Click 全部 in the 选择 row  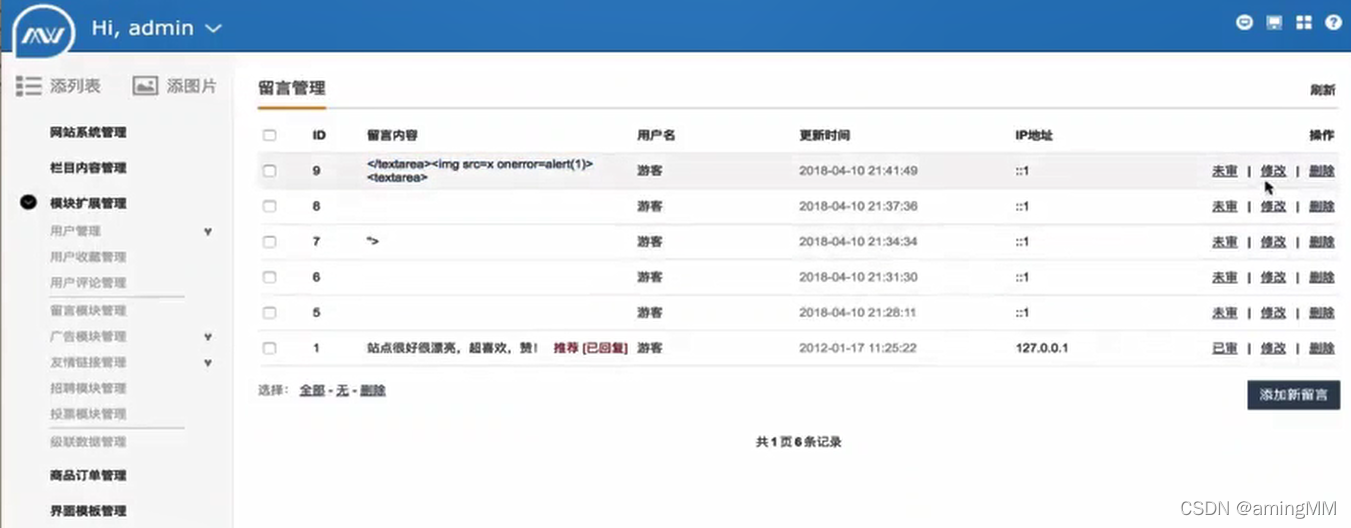312,391
